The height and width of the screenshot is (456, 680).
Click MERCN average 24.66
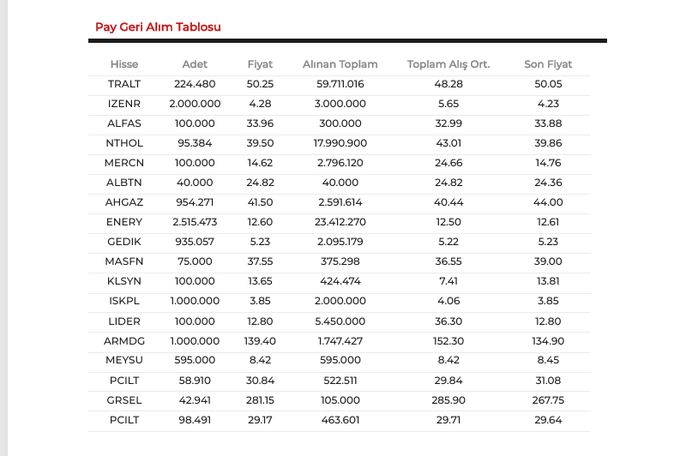[x=448, y=163]
